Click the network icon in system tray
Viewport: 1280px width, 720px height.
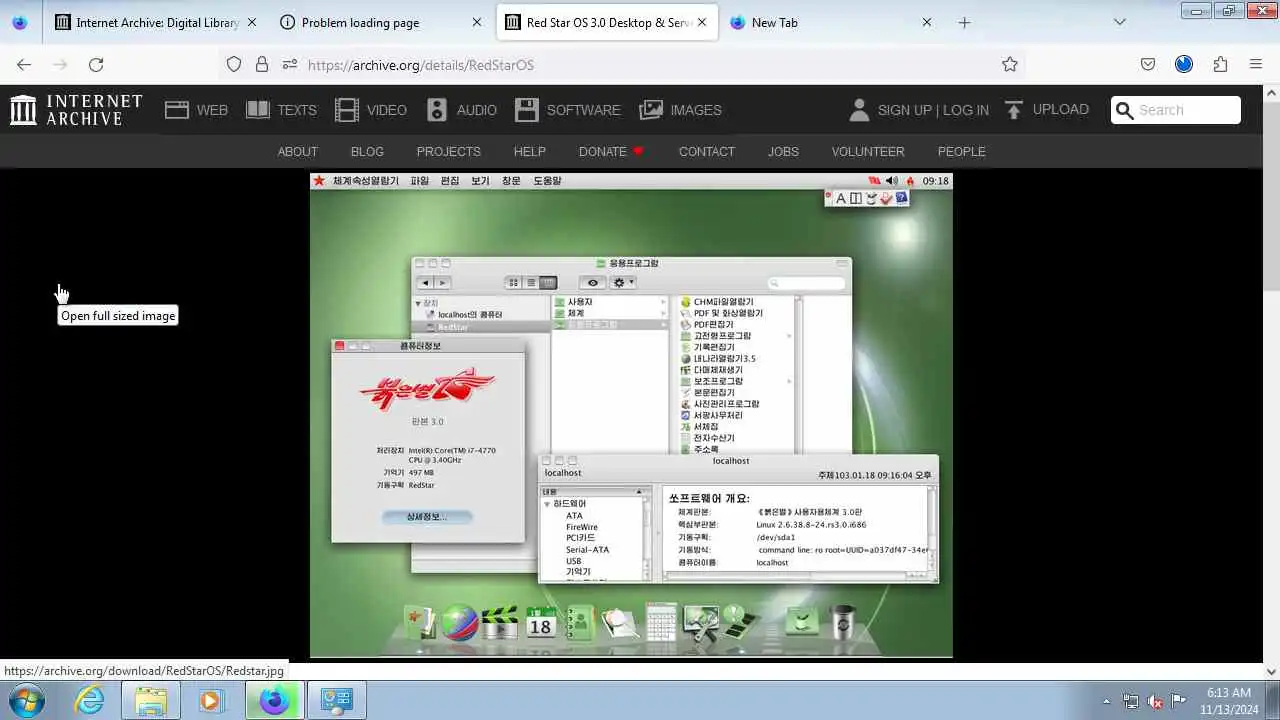point(1131,701)
